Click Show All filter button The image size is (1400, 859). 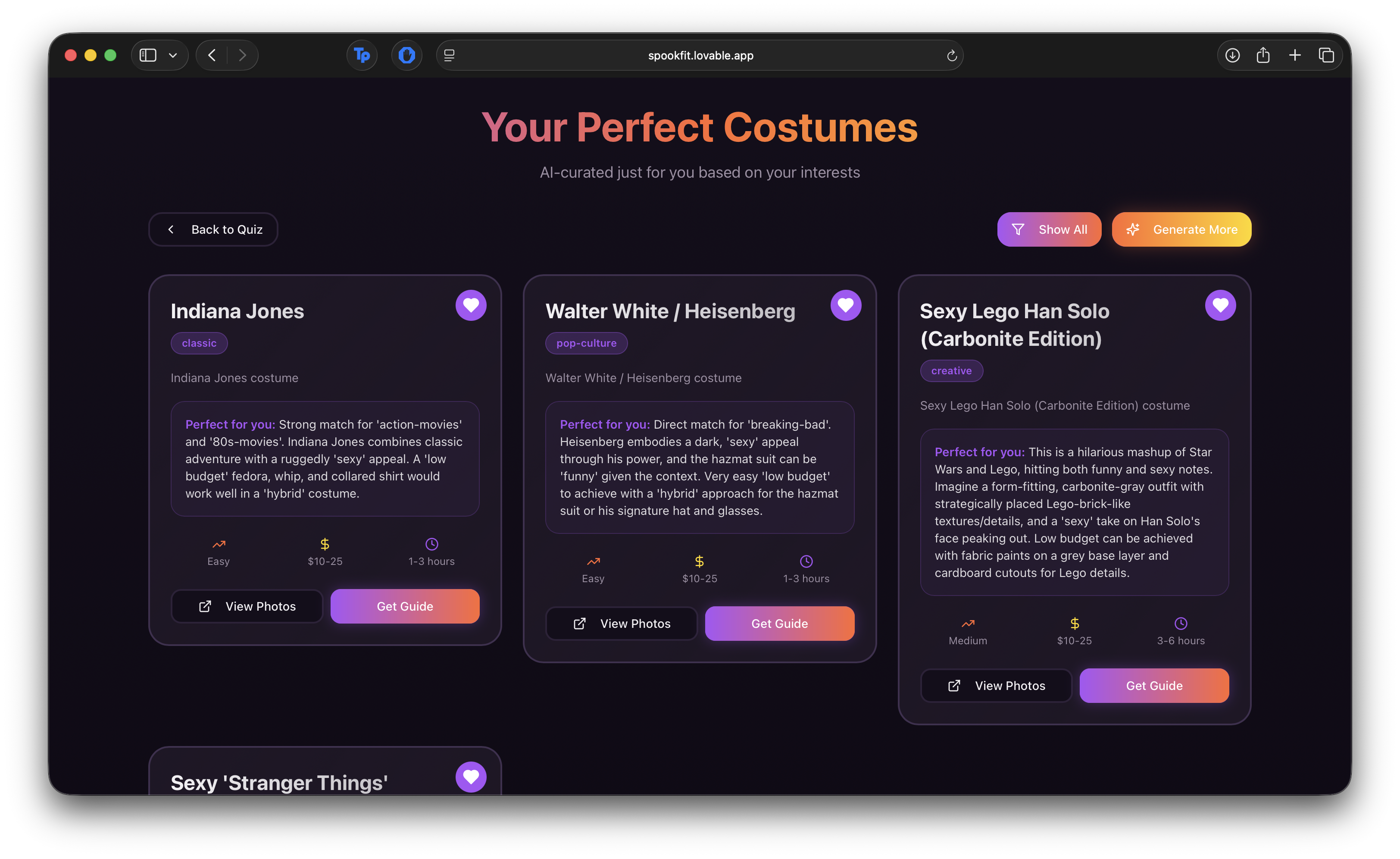click(1049, 230)
